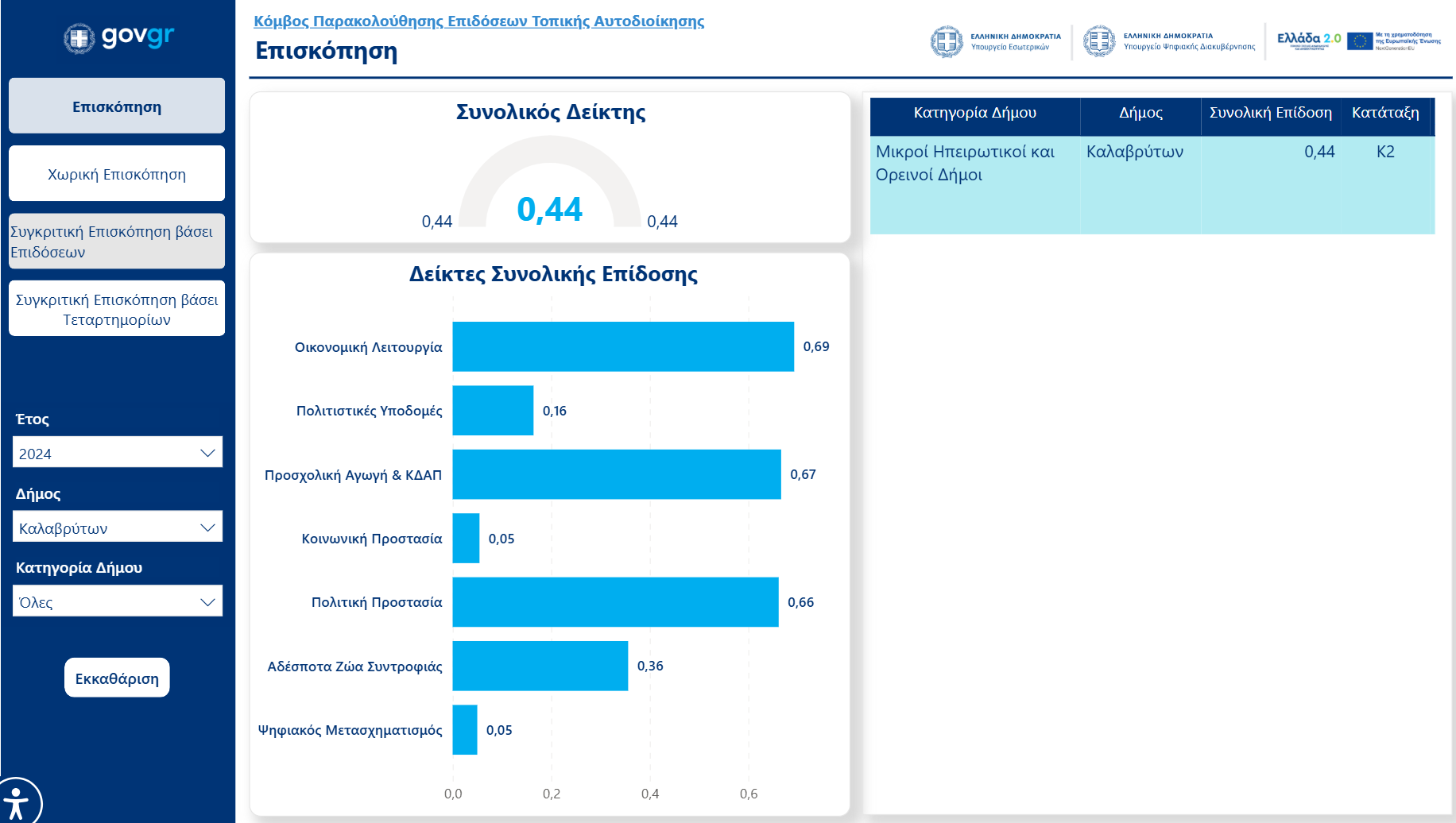
Task: Switch to Χωρική Επισκόπηση page
Action: 117,174
